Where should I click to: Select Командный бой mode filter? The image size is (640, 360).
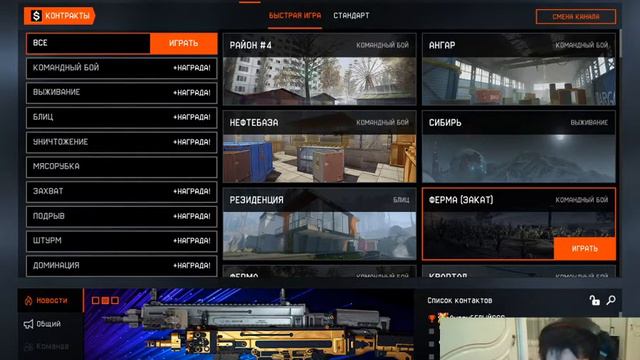point(121,68)
